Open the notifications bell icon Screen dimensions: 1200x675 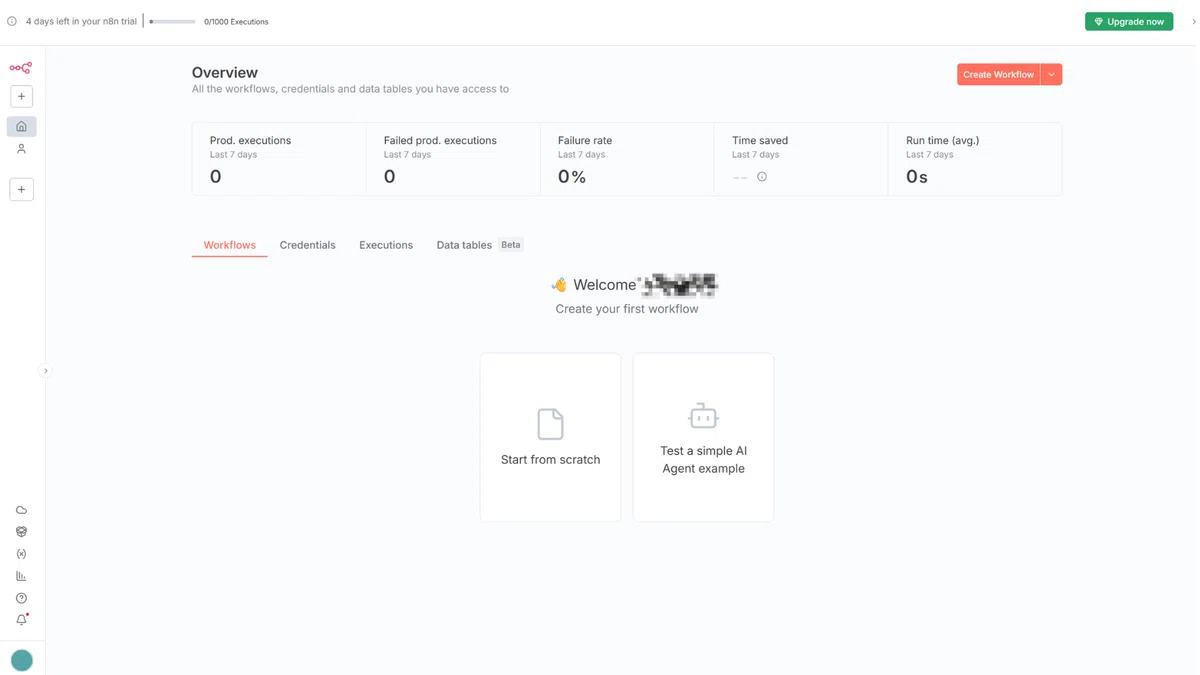21,620
